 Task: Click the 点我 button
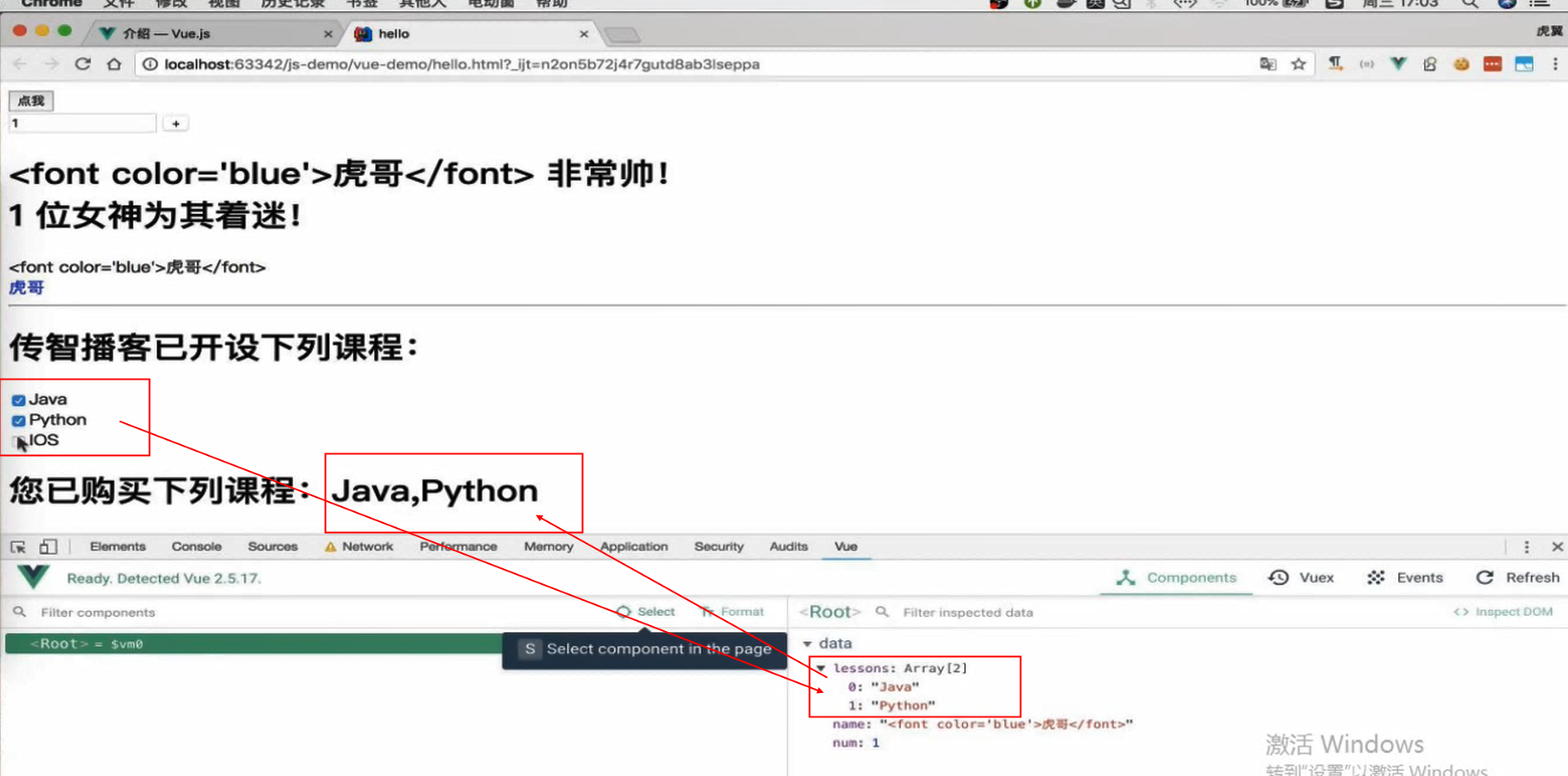[x=31, y=101]
